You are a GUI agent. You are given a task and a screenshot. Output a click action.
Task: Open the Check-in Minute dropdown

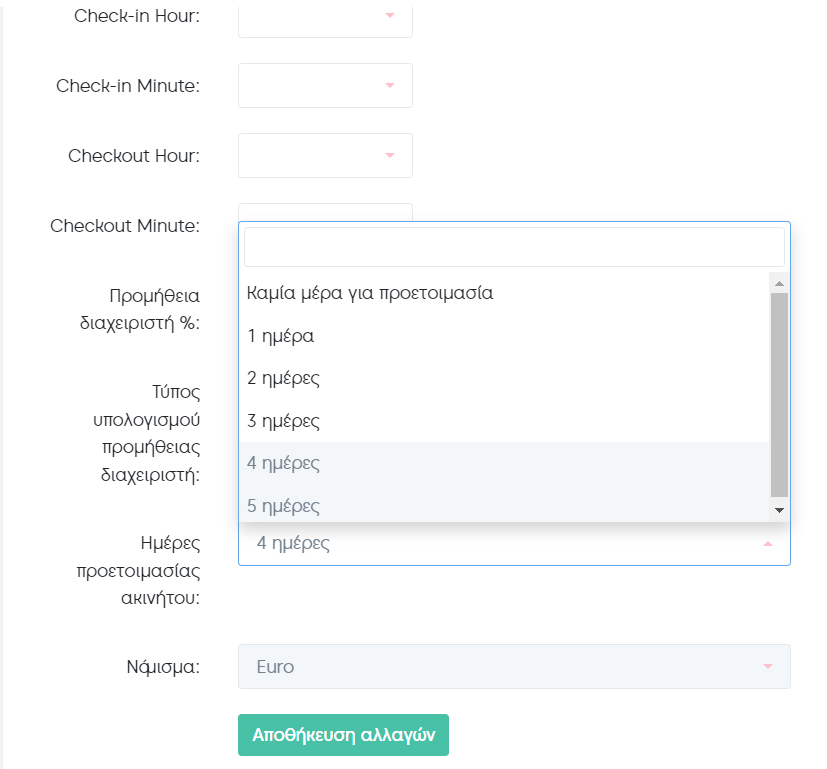[x=325, y=85]
